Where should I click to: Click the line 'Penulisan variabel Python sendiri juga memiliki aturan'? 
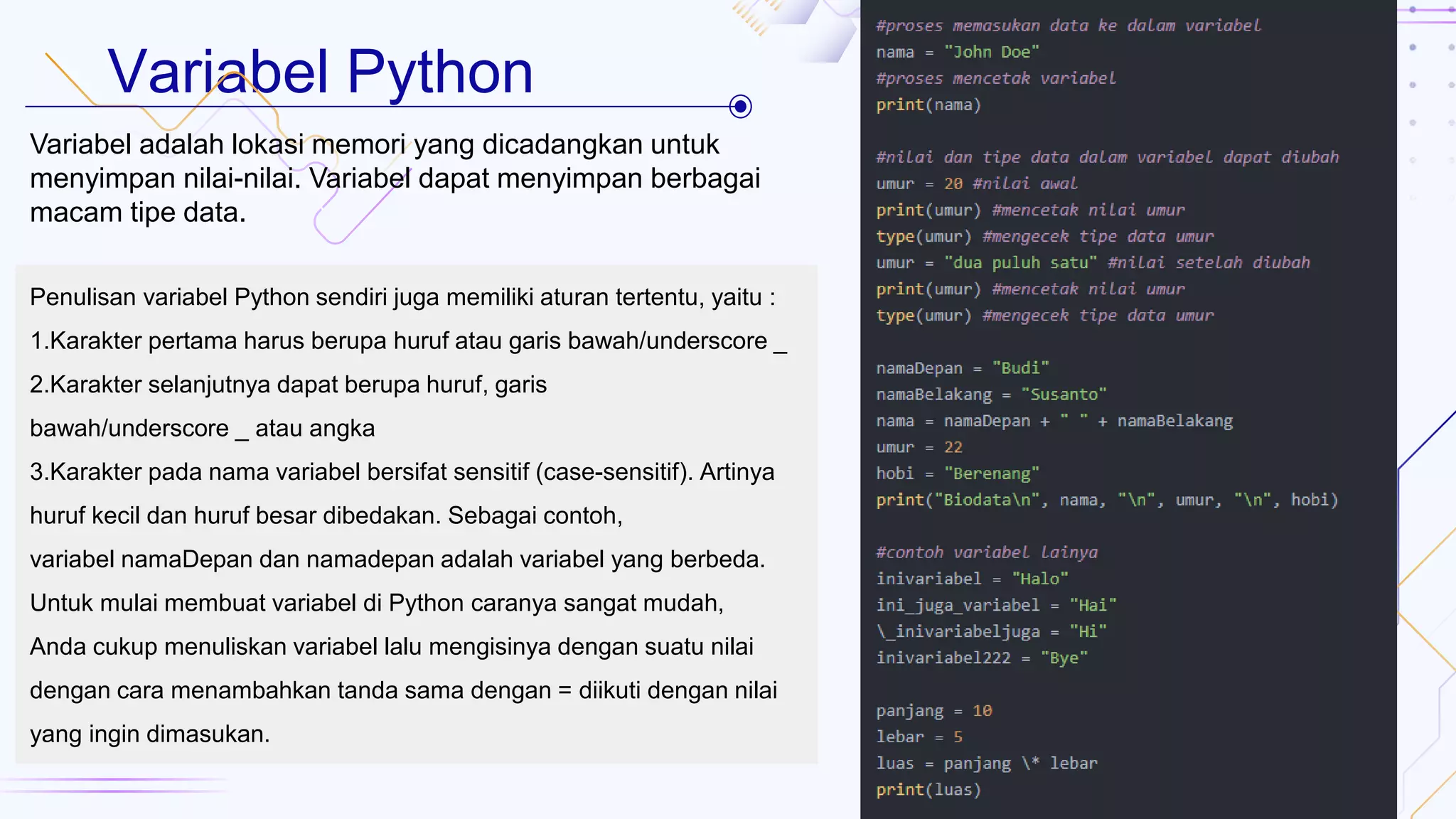402,297
